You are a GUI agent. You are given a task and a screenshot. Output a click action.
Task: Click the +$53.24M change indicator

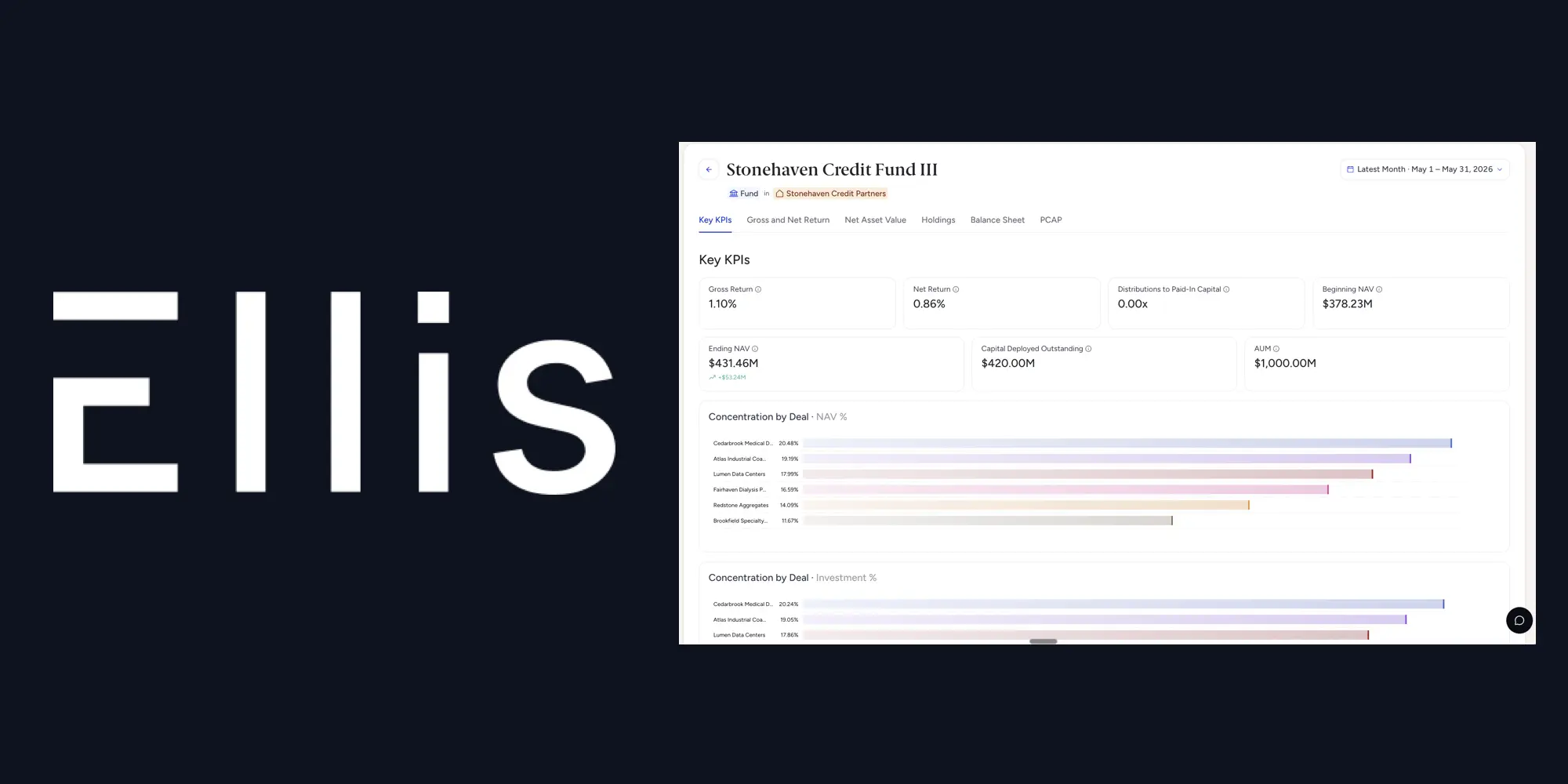(732, 377)
